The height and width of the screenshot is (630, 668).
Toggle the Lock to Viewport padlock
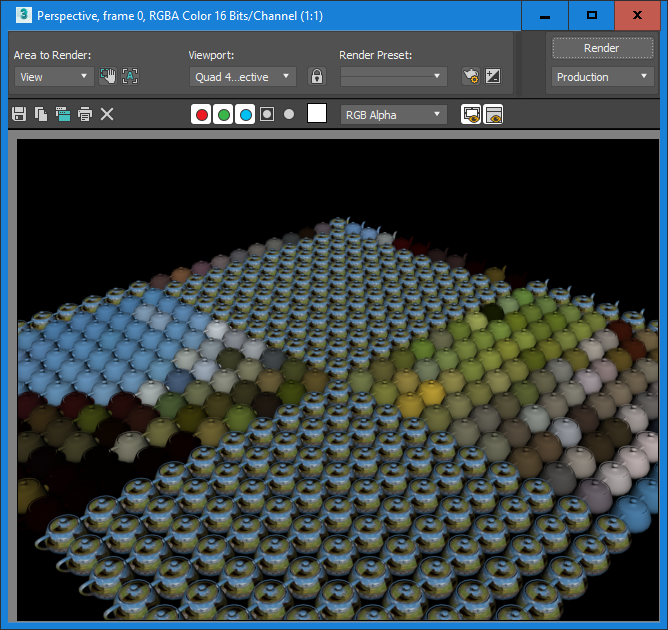(317, 77)
